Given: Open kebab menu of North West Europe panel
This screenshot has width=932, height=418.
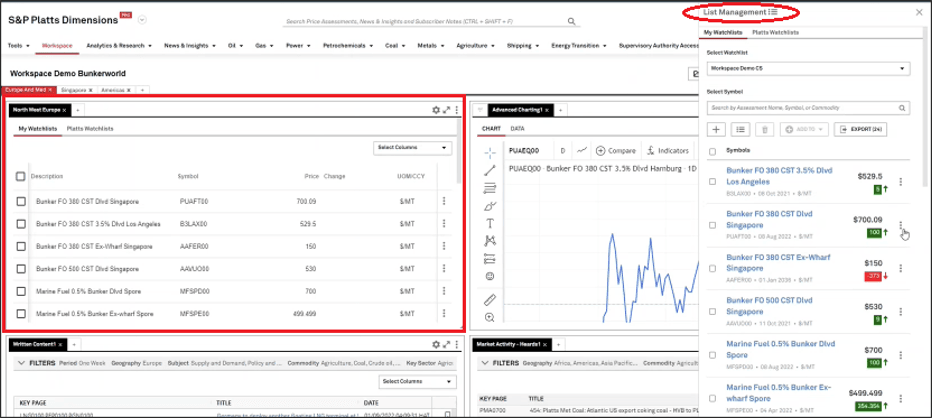Looking at the screenshot, I should (456, 110).
